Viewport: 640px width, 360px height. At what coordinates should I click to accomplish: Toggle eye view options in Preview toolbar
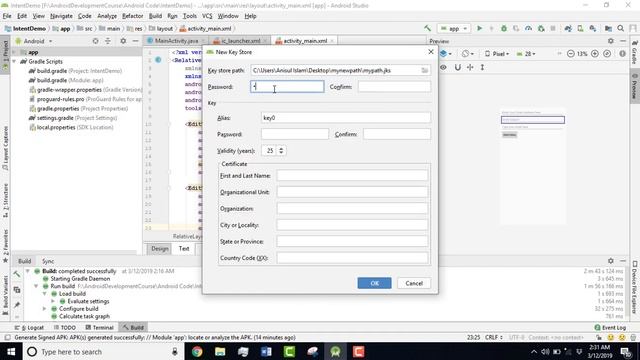(x=443, y=67)
